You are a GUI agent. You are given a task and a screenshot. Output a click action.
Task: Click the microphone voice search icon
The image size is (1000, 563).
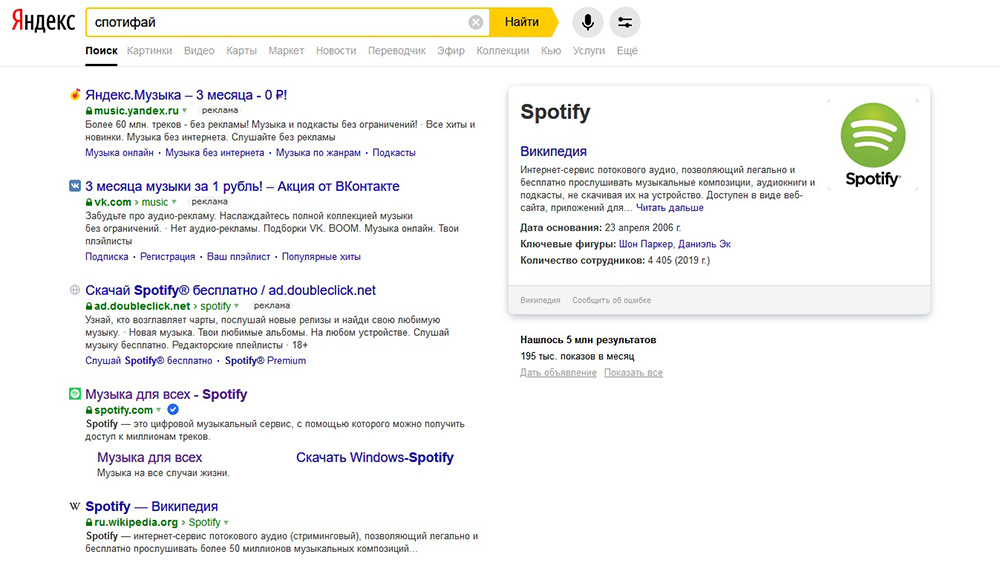[587, 22]
